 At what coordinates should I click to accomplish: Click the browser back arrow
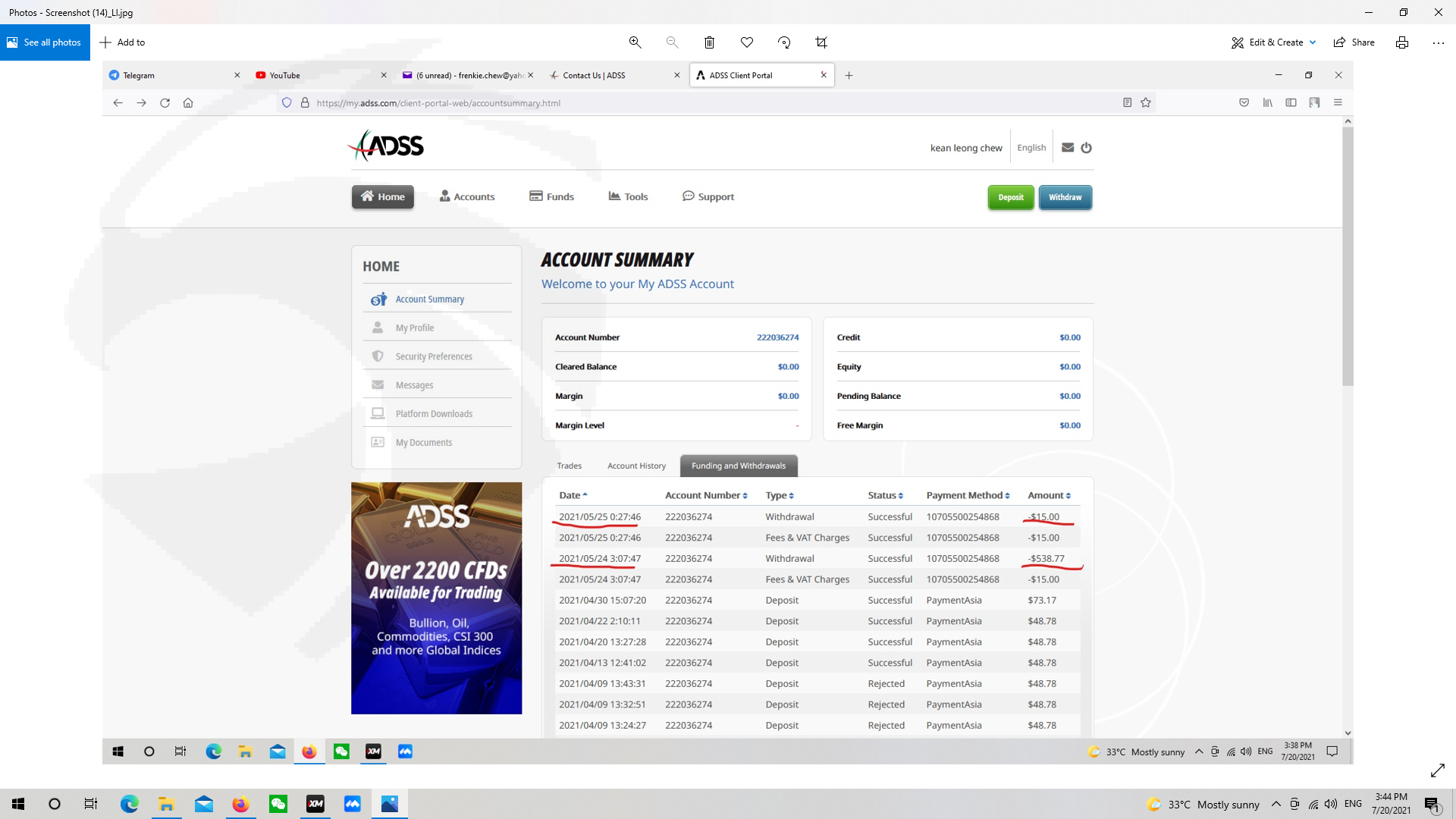pyautogui.click(x=118, y=103)
